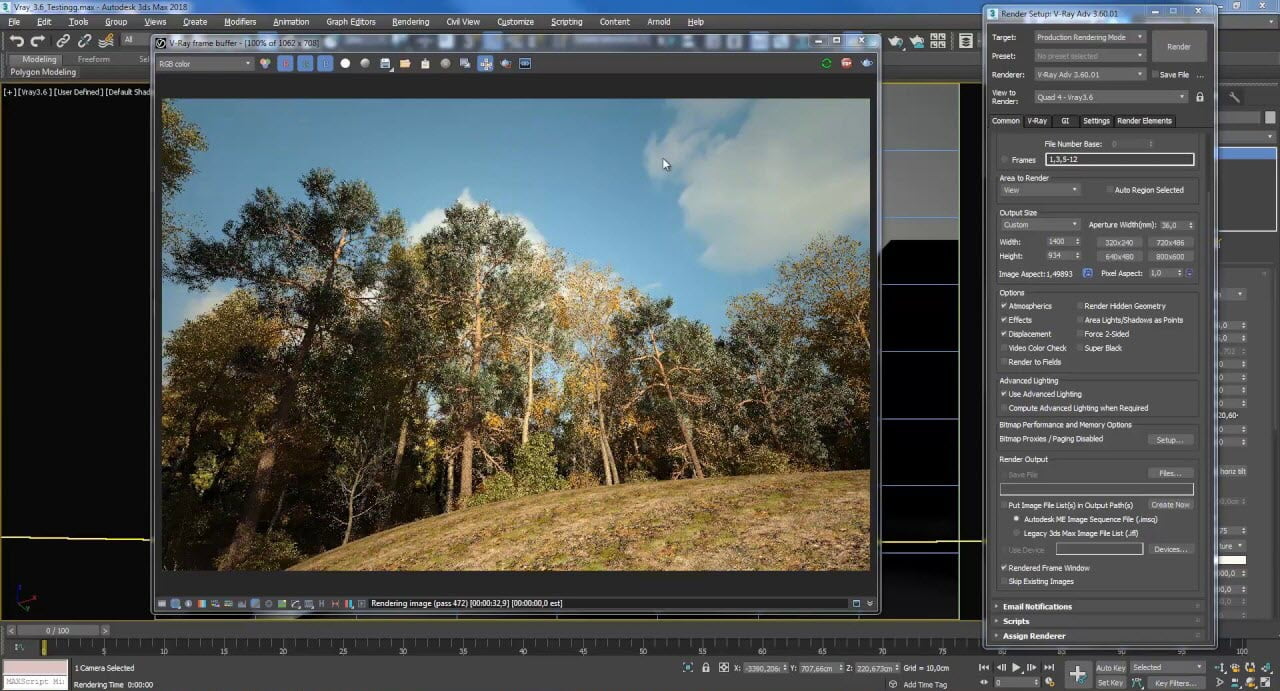Load image into V-Ray frame buffer
This screenshot has width=1280, height=691.
pyautogui.click(x=405, y=63)
